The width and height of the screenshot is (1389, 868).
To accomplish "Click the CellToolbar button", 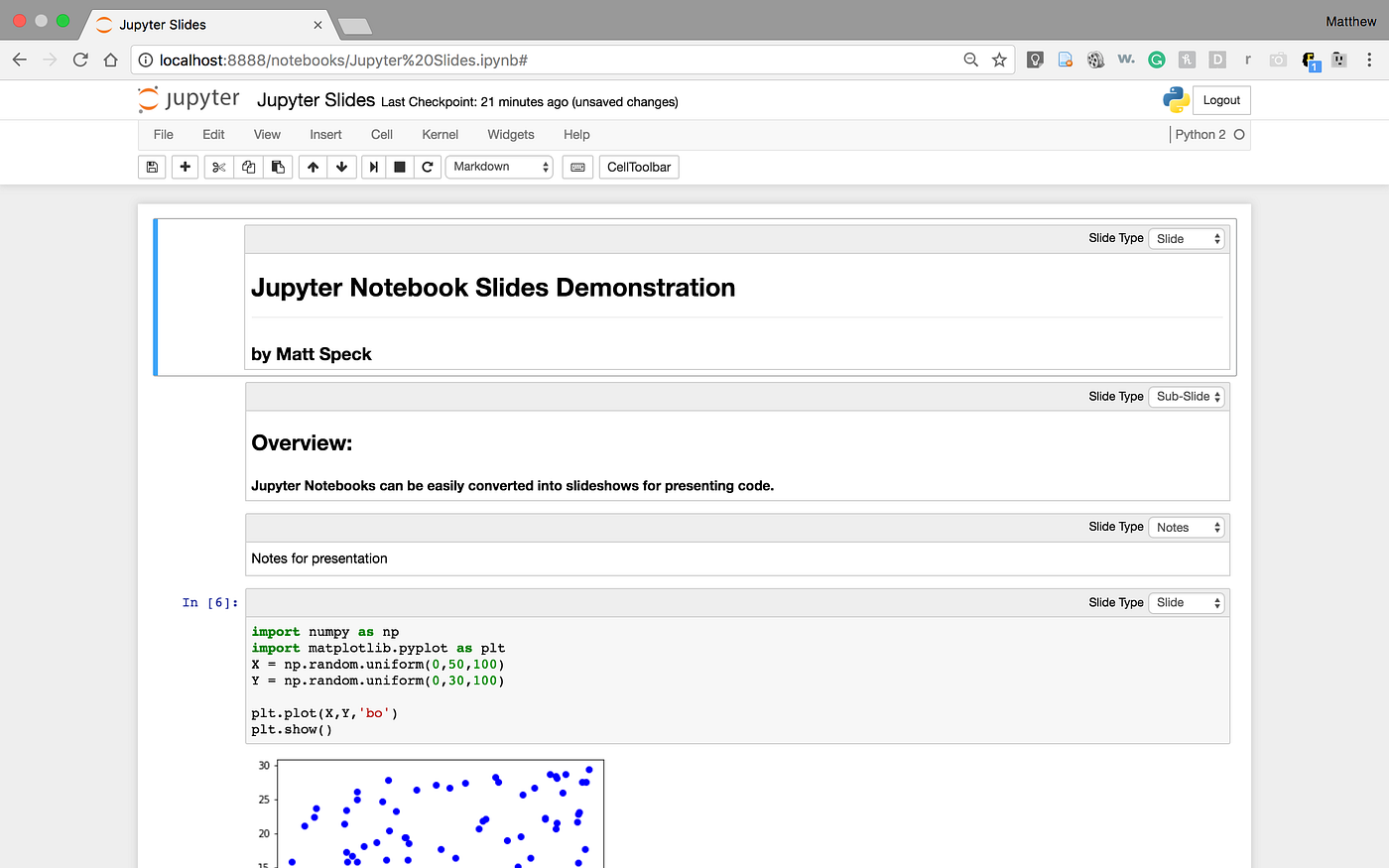I will [638, 167].
